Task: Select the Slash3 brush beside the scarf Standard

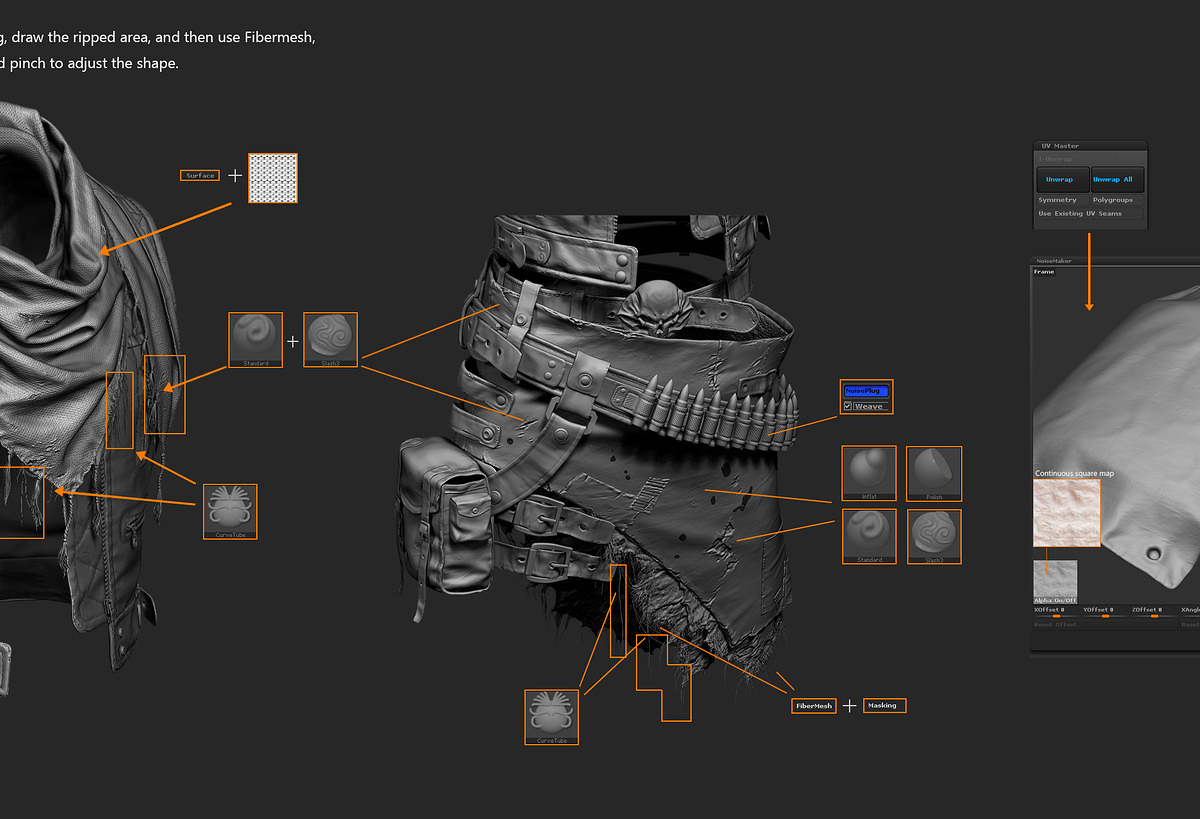Action: pos(330,340)
